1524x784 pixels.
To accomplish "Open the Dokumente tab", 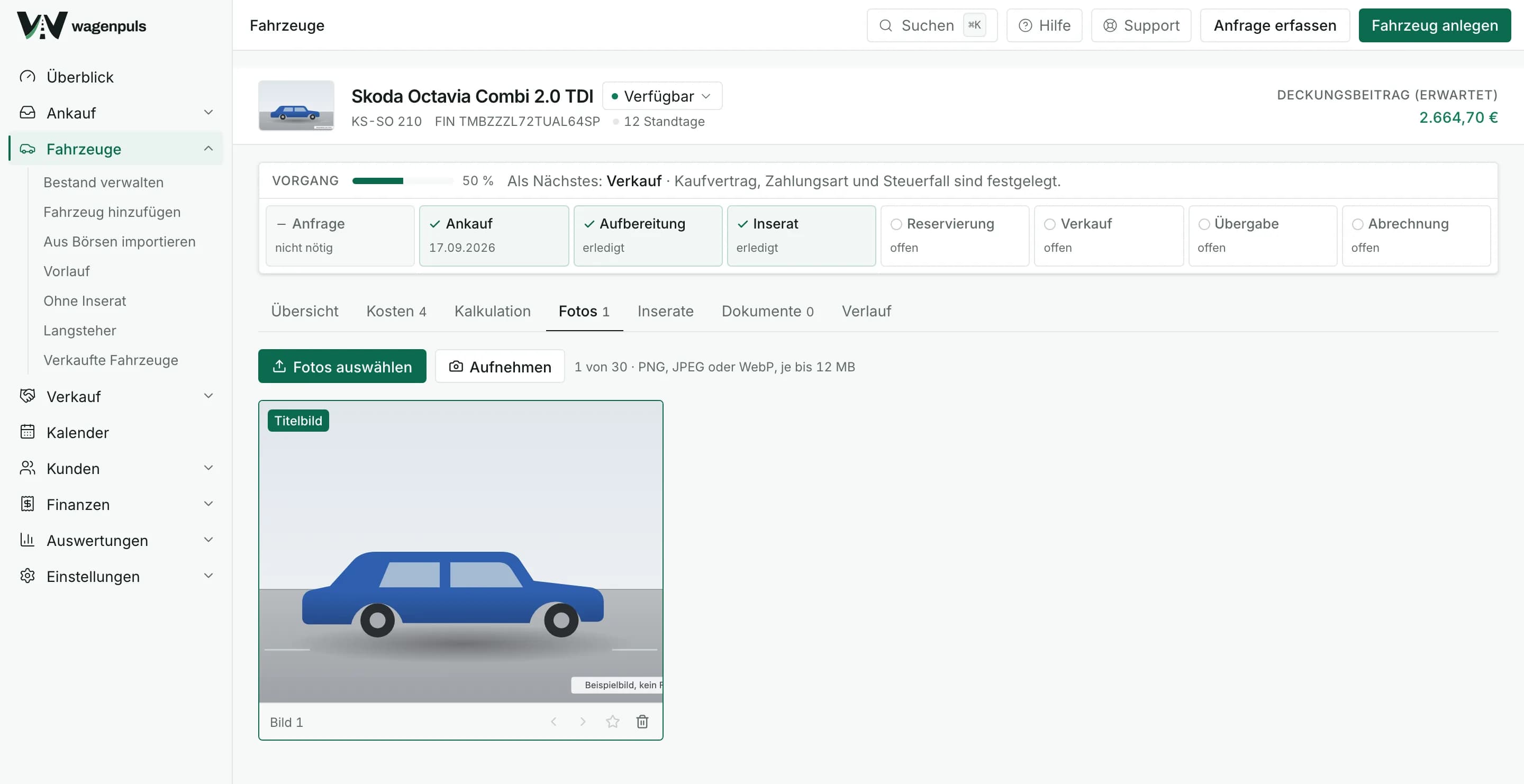I will [767, 311].
